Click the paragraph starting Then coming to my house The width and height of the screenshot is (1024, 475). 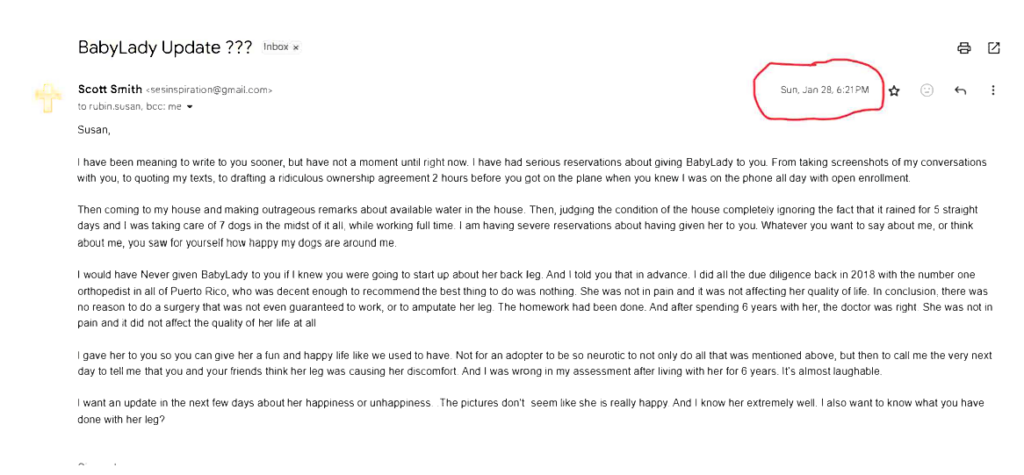coord(530,226)
